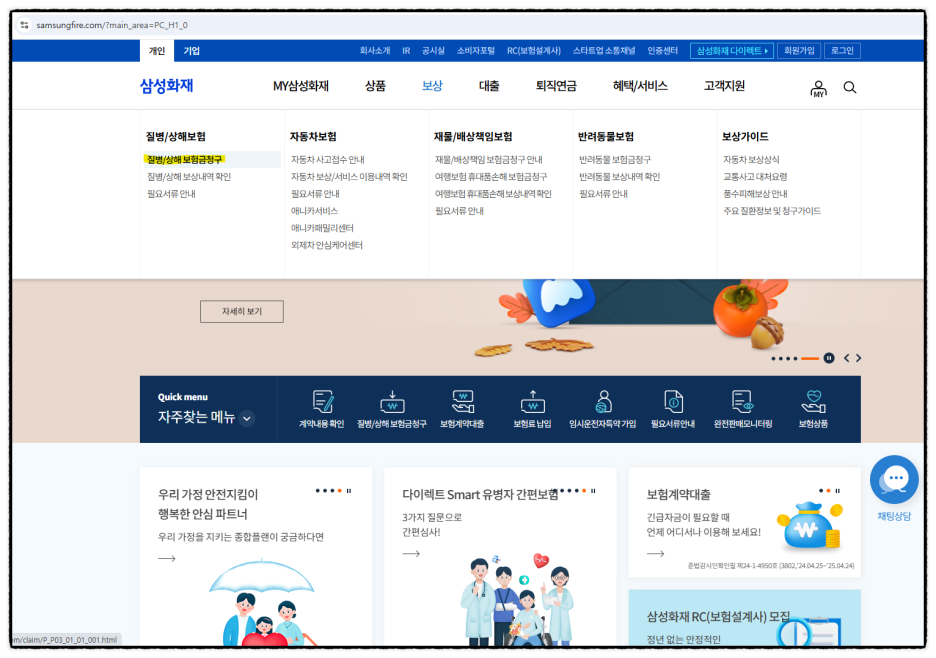Open the MY account icon
This screenshot has height=658, width=936.
coord(818,88)
